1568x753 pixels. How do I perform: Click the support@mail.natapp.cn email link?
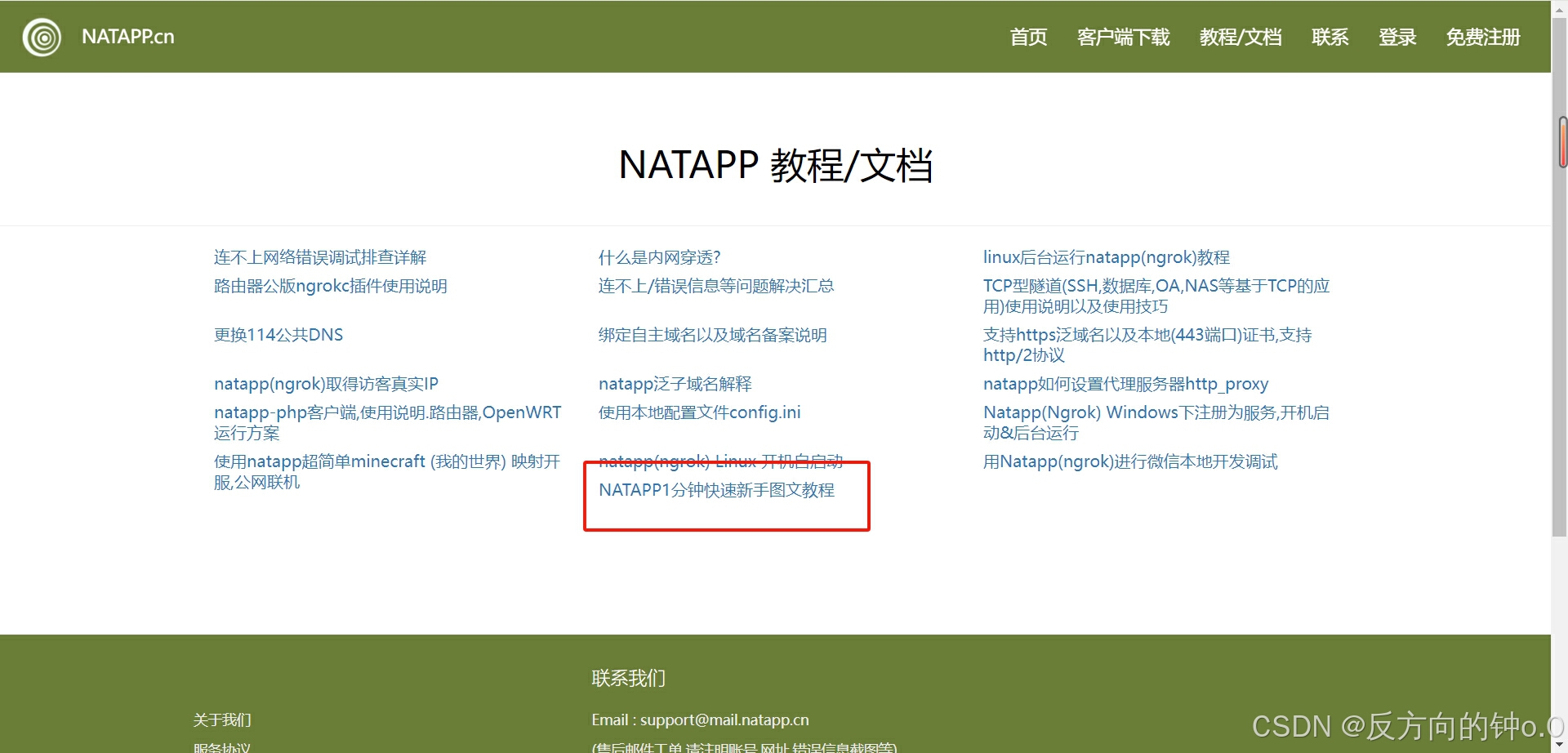click(724, 720)
